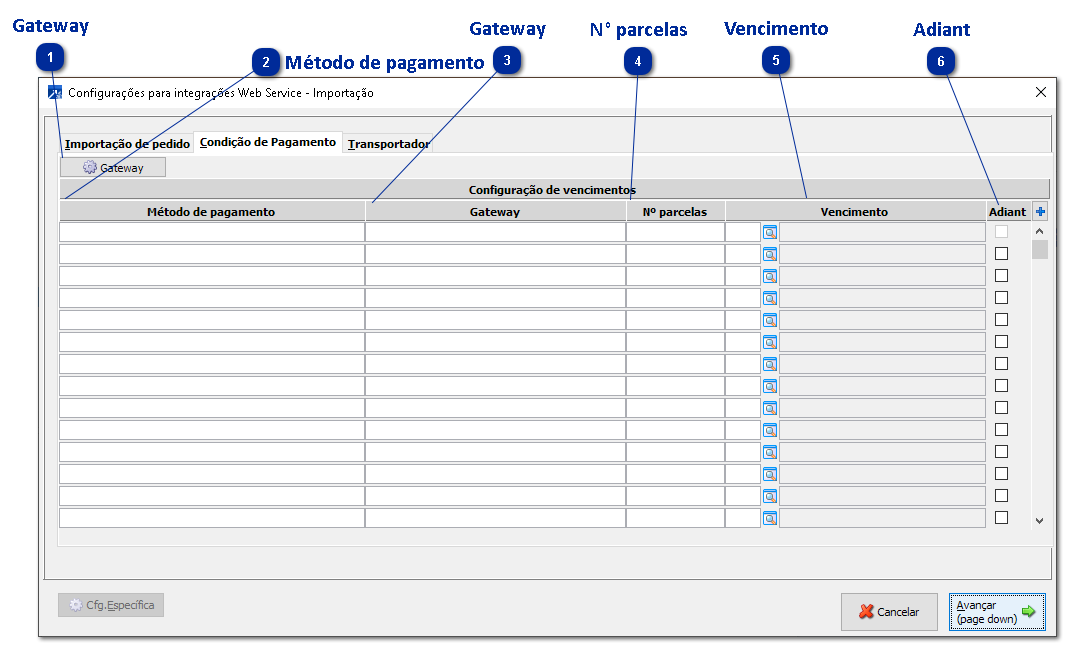Screen dimensions: 1066x646
Task: Open the Vencimento lookup on the first row
Action: 769,231
